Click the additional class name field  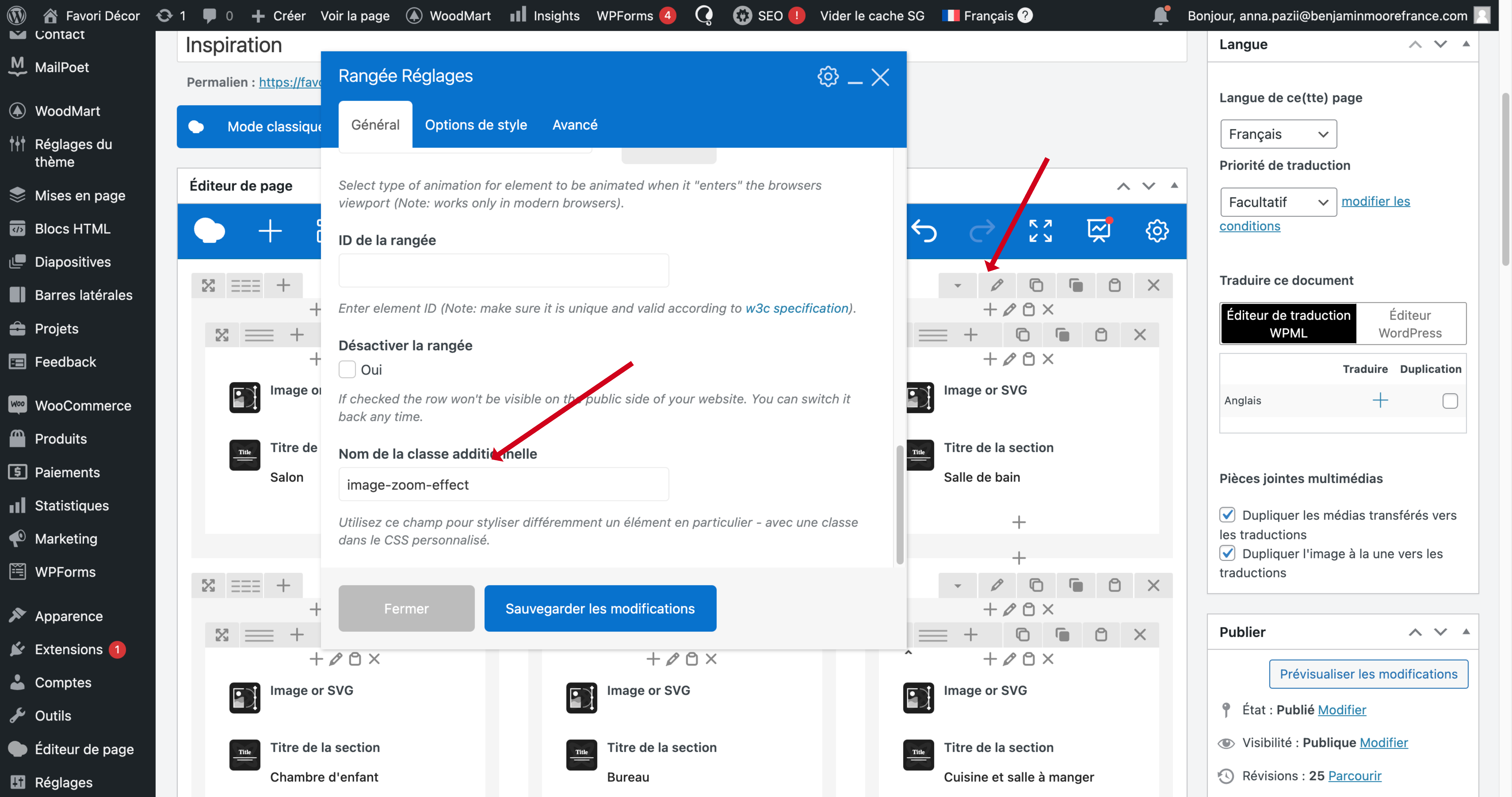504,485
